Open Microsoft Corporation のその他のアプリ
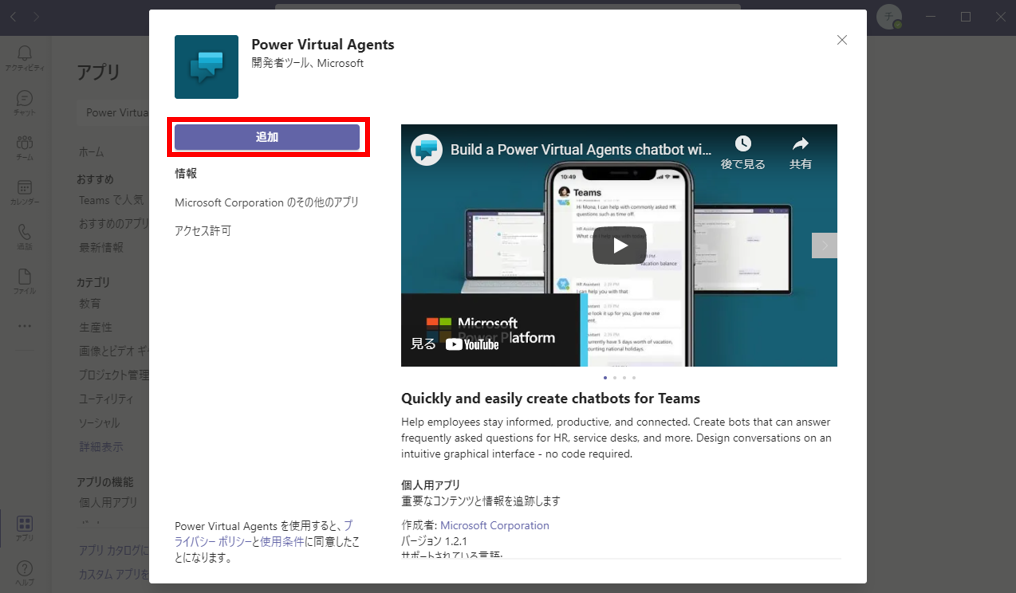The width and height of the screenshot is (1016, 593). click(x=266, y=202)
